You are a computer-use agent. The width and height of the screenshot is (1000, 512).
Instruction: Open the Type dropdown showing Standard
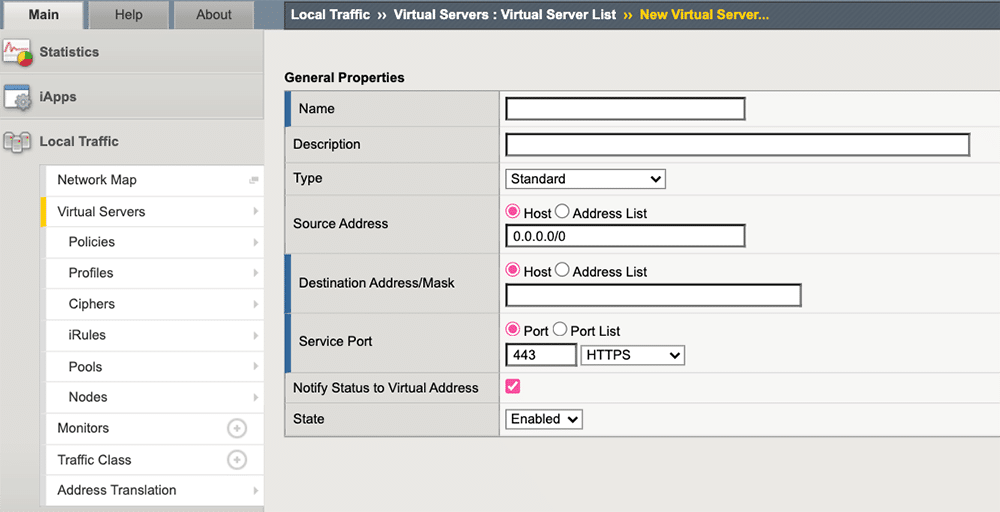point(585,179)
